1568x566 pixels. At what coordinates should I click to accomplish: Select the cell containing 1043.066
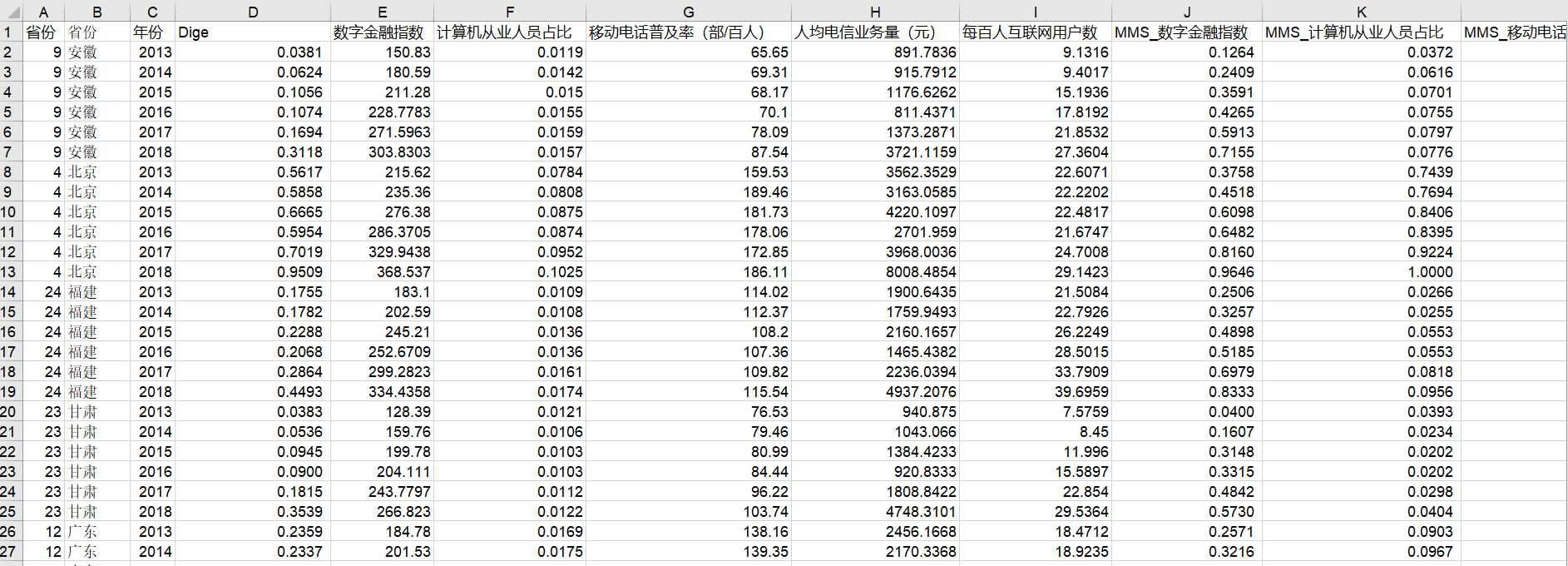(875, 431)
